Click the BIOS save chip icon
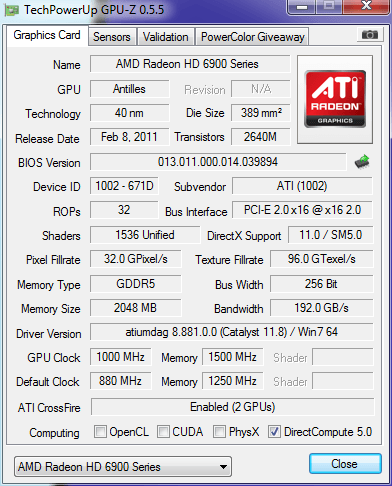Viewport: 392px width, 486px height. tap(362, 162)
